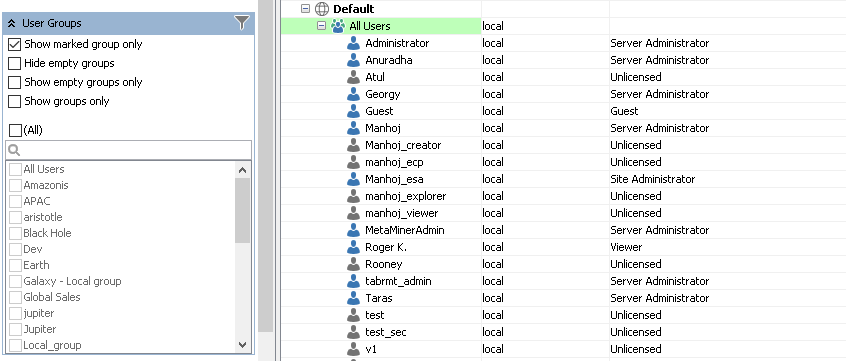Image resolution: width=846 pixels, height=361 pixels.
Task: Enable Hide empty groups checkbox
Action: tap(15, 63)
